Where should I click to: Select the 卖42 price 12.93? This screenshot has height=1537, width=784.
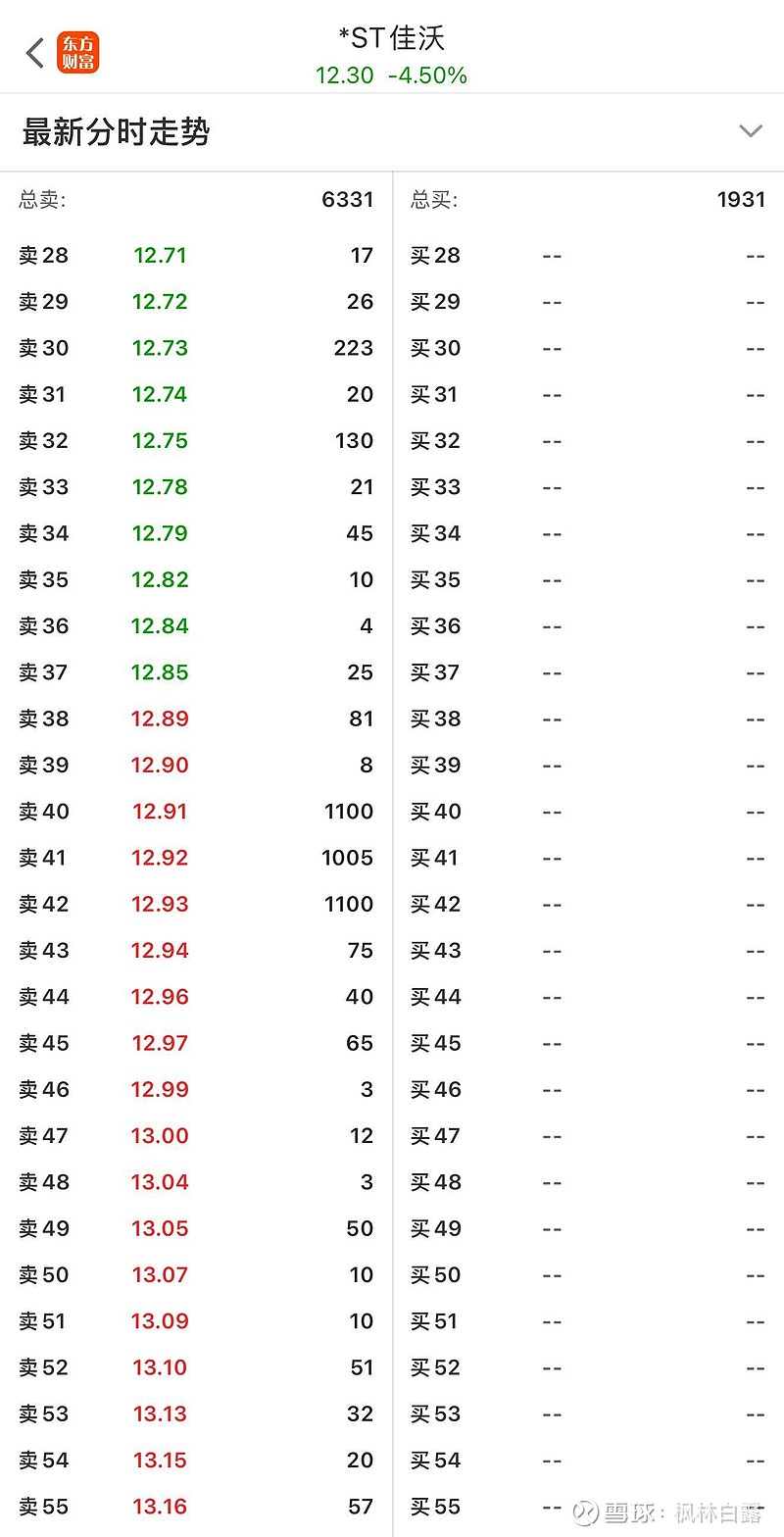160,904
